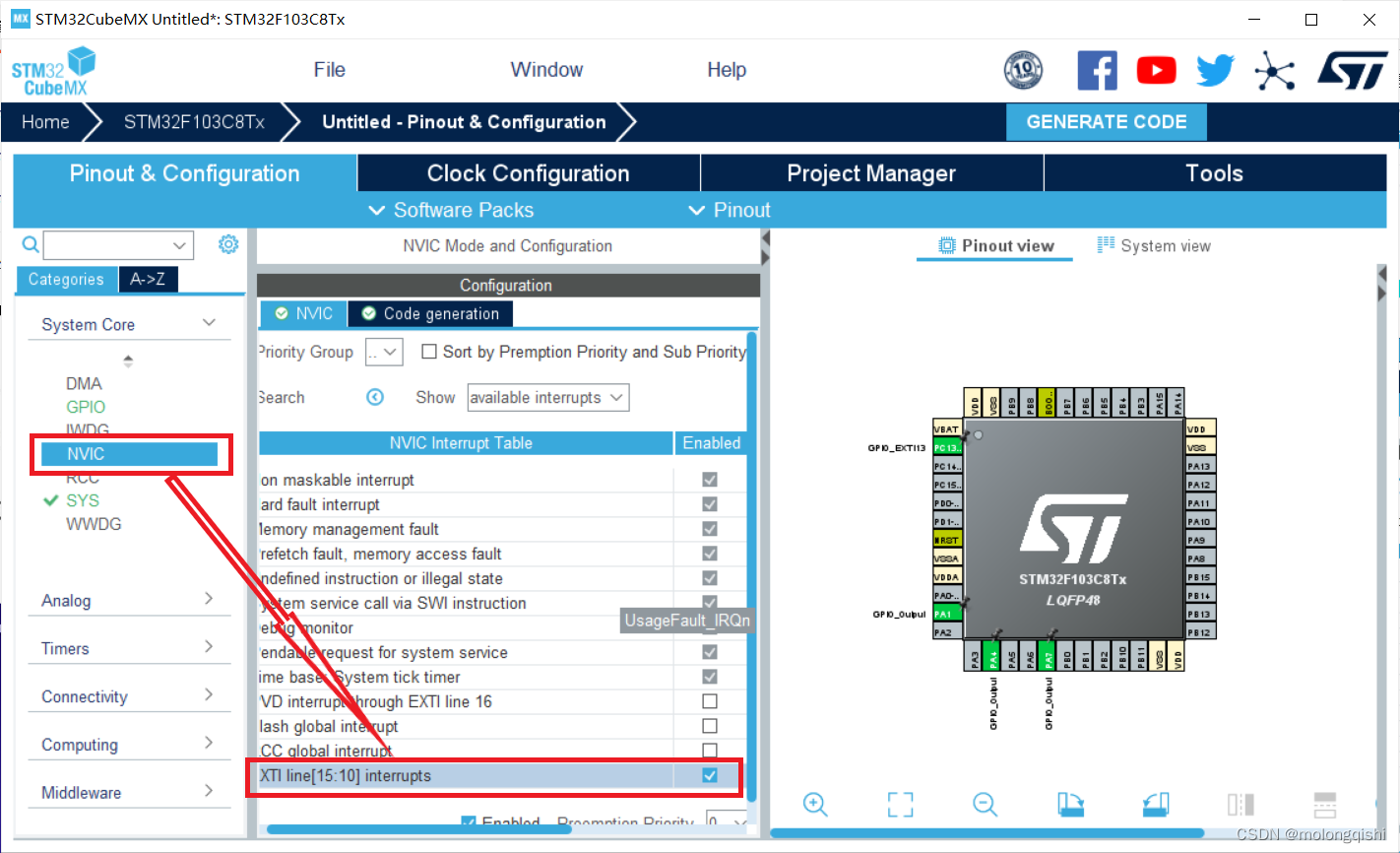This screenshot has width=1400, height=853.
Task: Click the GENERATE CODE button
Action: (1107, 122)
